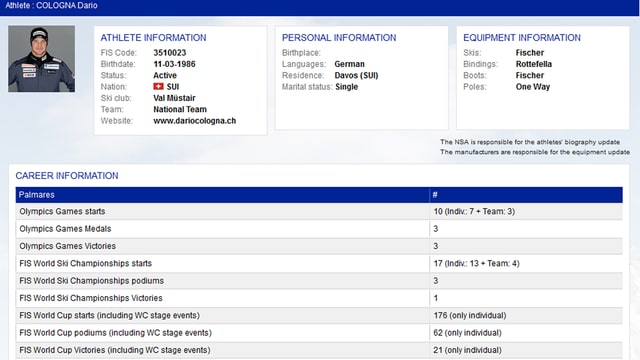Click the manufacturers equipment update note

click(x=535, y=152)
